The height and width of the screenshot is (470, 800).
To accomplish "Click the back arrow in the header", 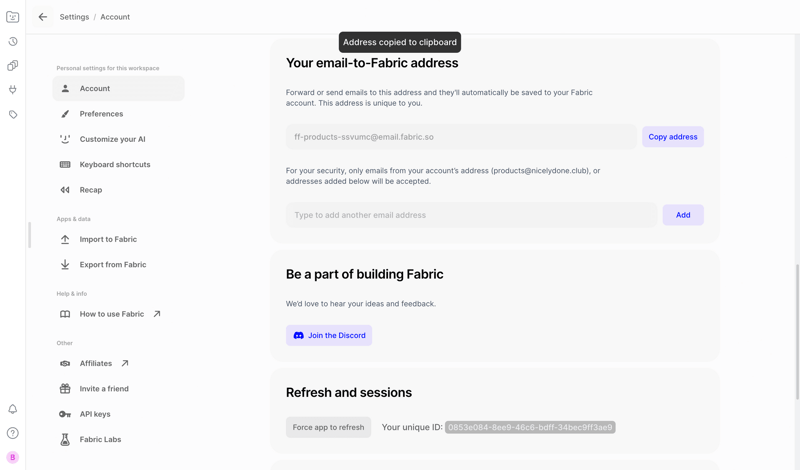I will point(43,17).
